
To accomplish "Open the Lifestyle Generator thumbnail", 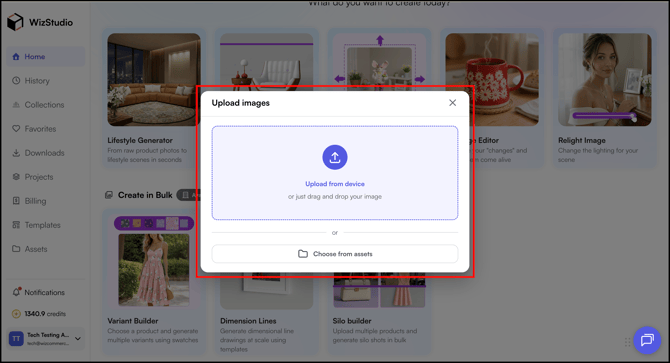I will click(x=154, y=79).
